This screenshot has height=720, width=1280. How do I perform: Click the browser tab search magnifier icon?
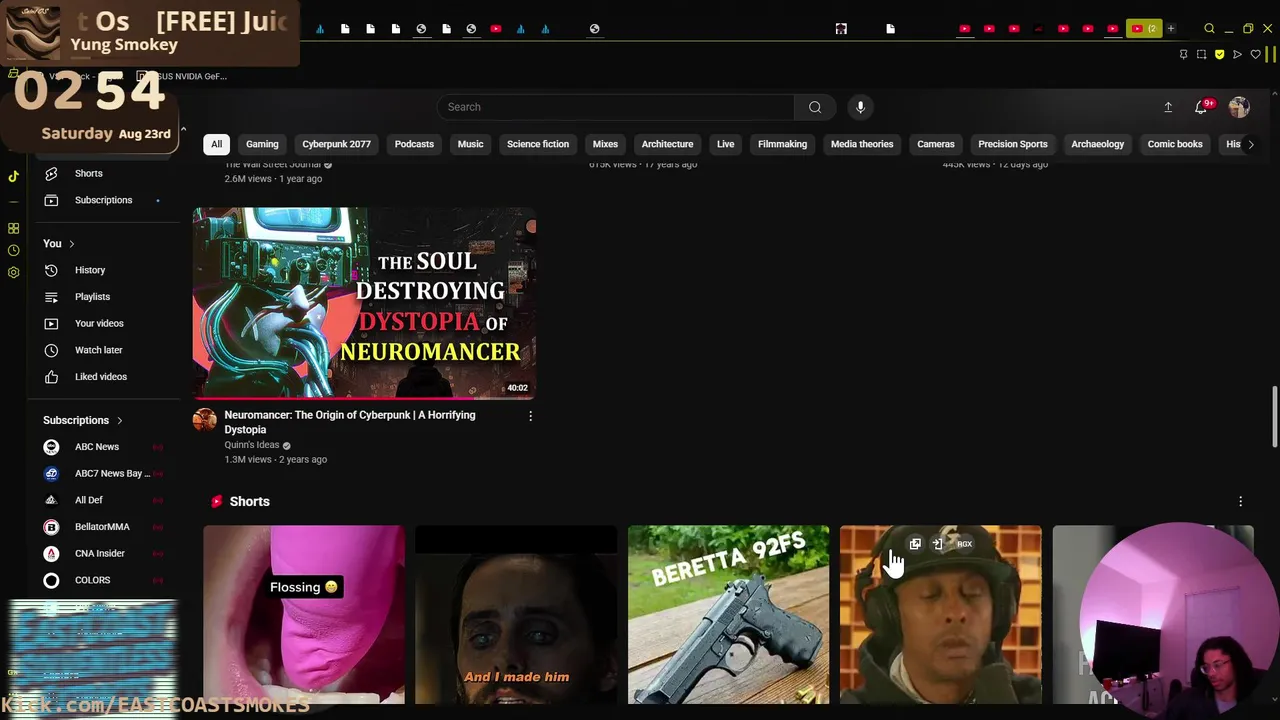(x=1209, y=29)
